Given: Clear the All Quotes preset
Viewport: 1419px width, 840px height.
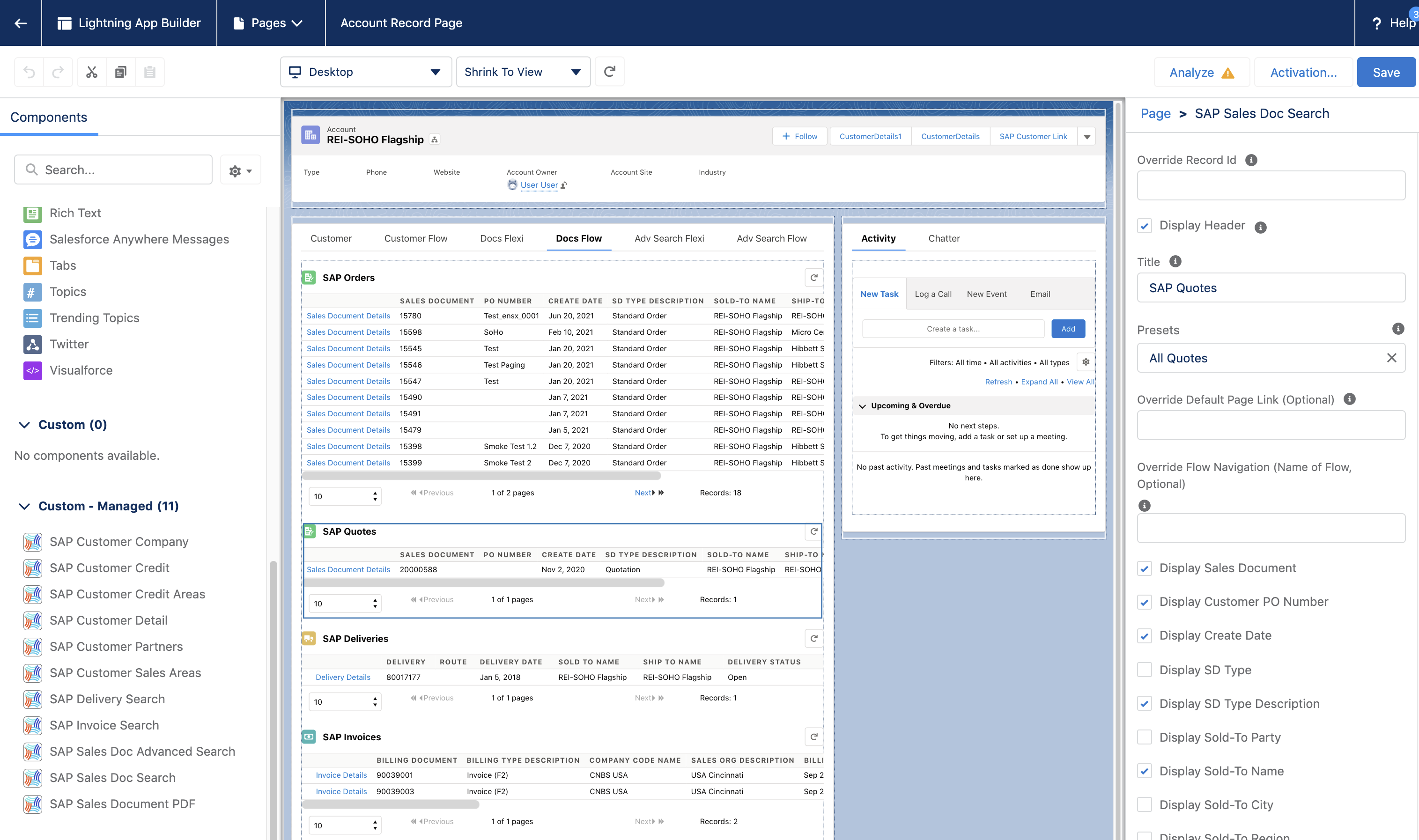Looking at the screenshot, I should (1392, 358).
